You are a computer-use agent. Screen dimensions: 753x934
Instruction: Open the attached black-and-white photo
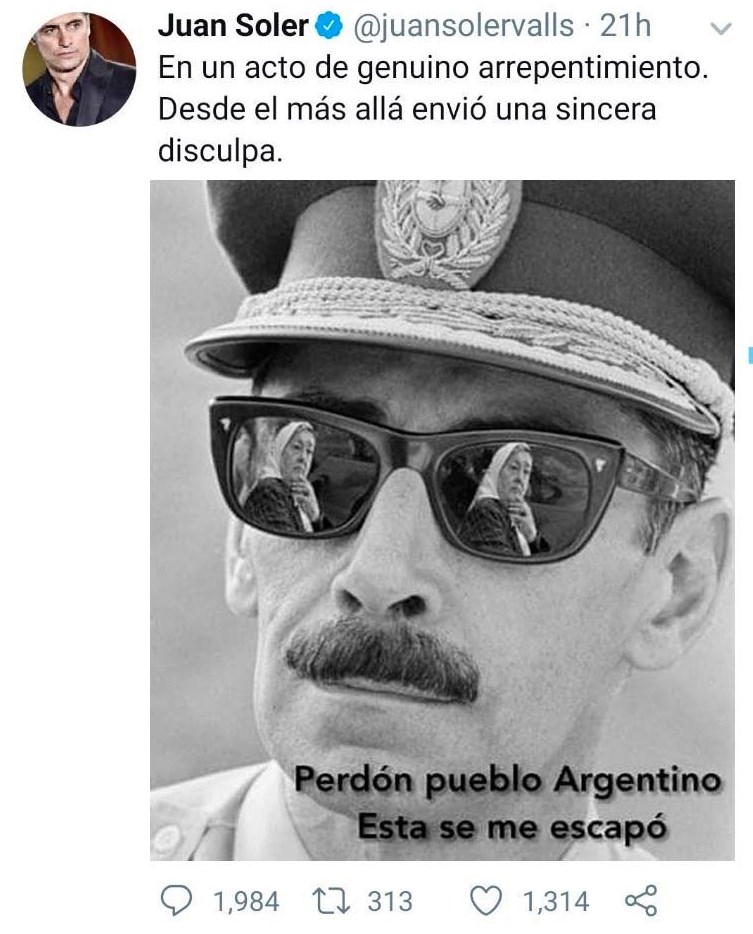pyautogui.click(x=442, y=520)
